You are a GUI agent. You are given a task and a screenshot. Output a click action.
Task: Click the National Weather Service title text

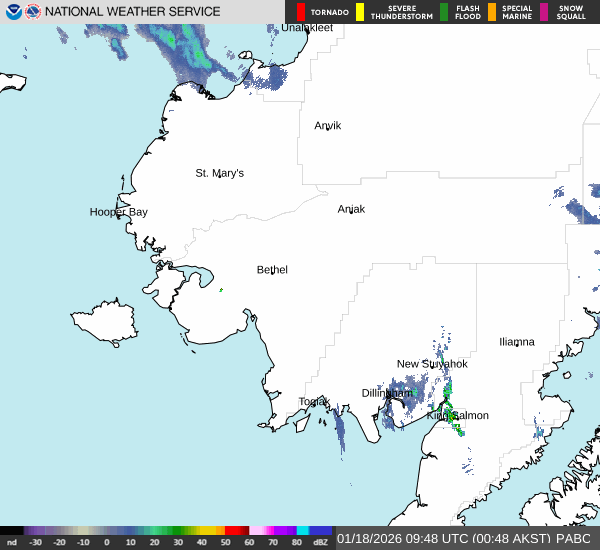point(133,12)
